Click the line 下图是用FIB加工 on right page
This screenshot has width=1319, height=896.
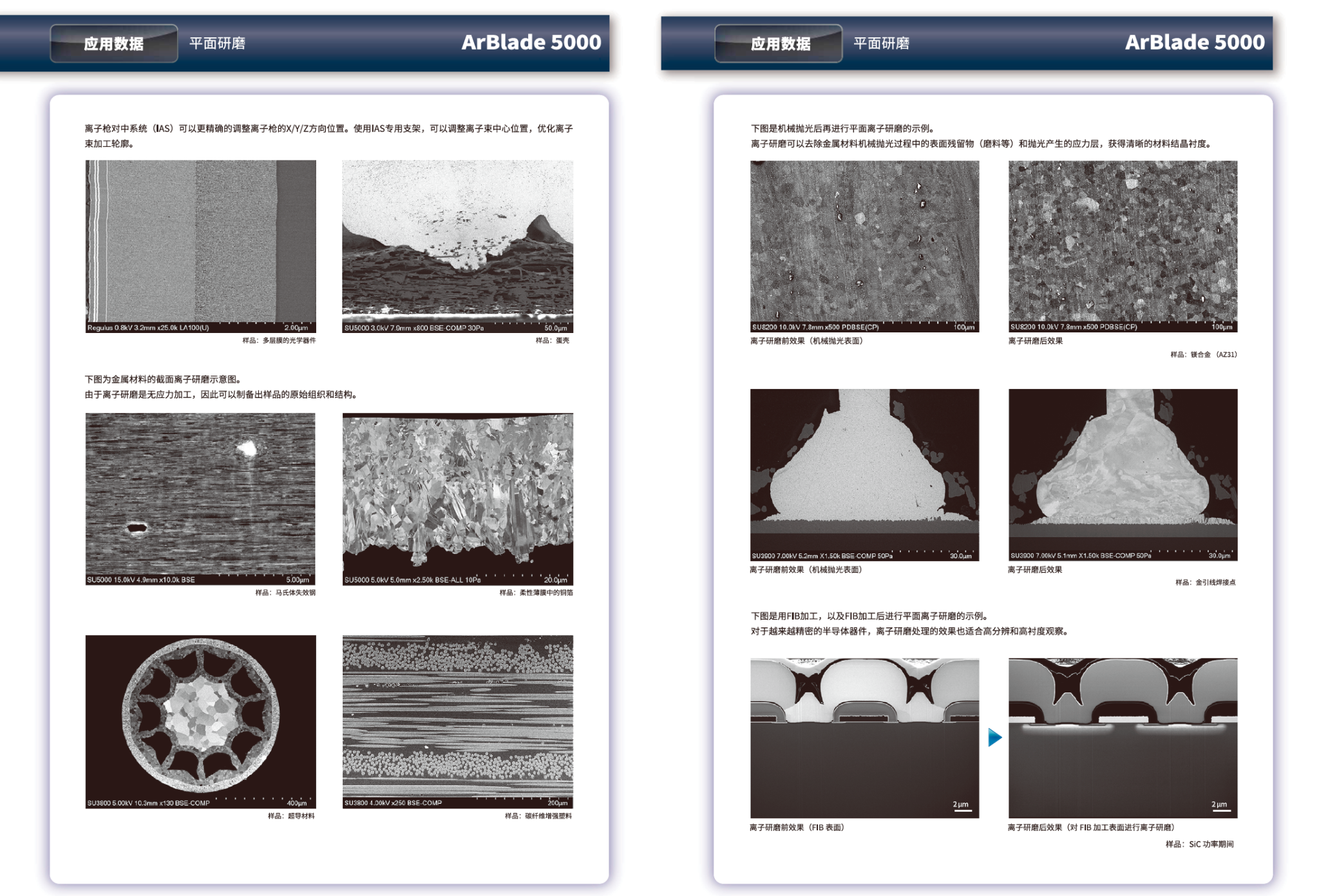pos(869,616)
